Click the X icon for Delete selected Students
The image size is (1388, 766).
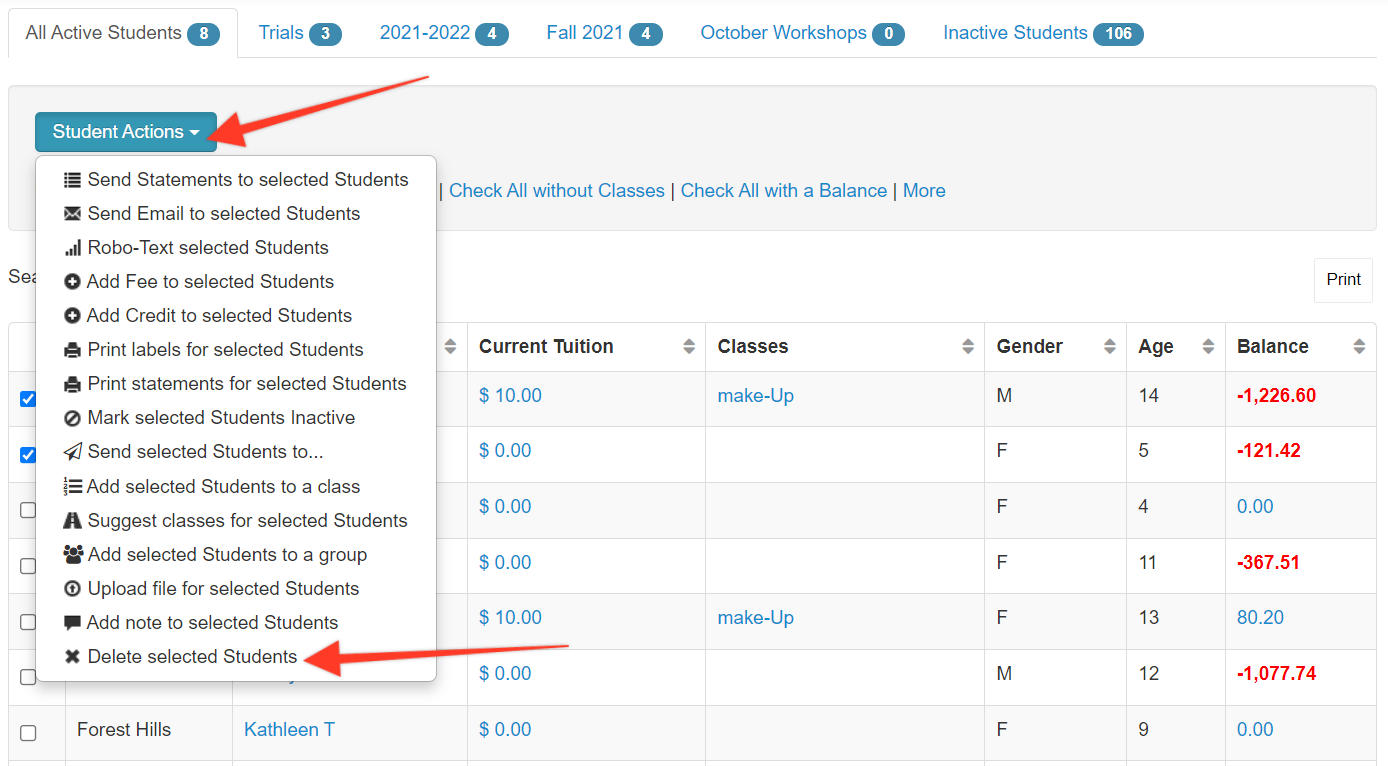click(72, 657)
